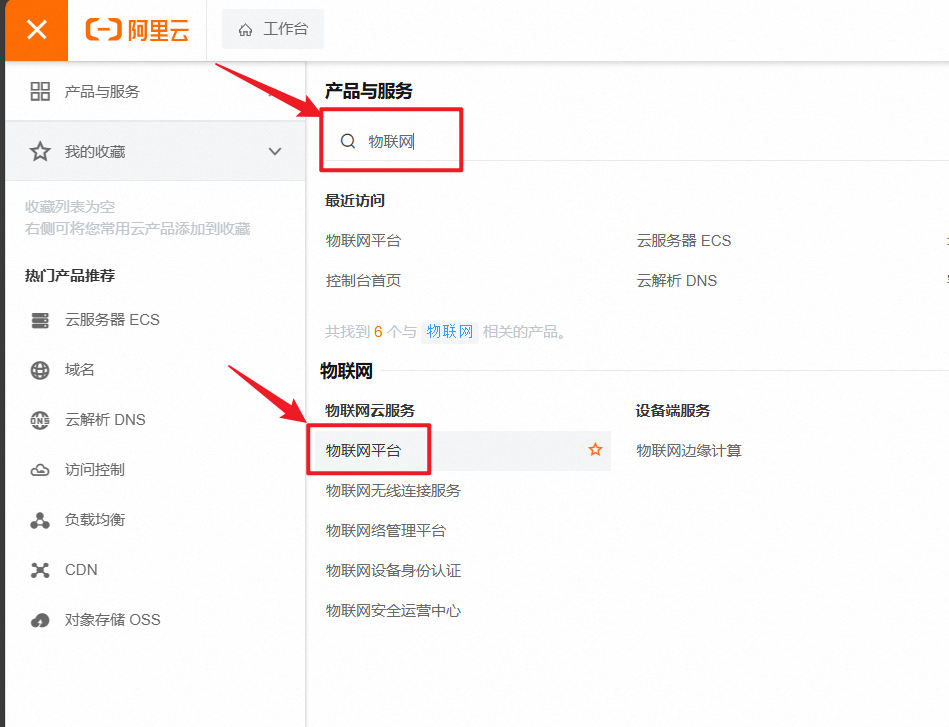Click the 热门产品推荐 heading

point(70,276)
